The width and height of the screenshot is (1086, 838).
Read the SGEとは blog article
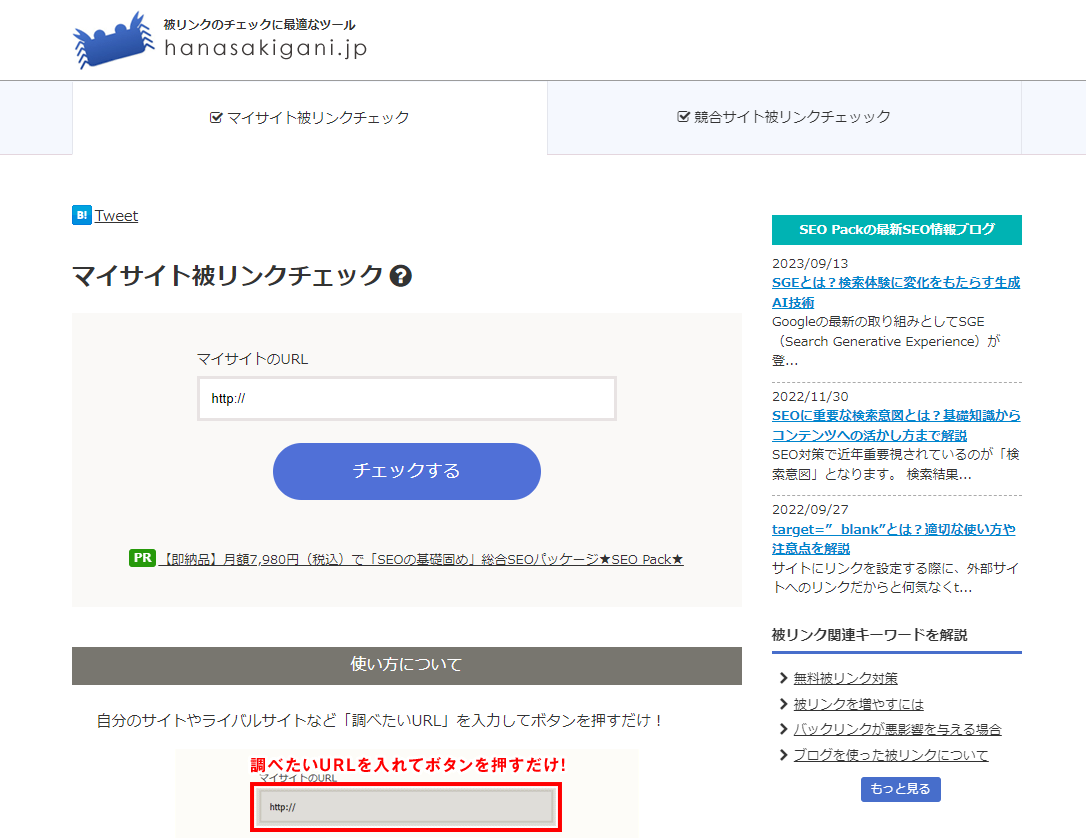pyautogui.click(x=895, y=292)
